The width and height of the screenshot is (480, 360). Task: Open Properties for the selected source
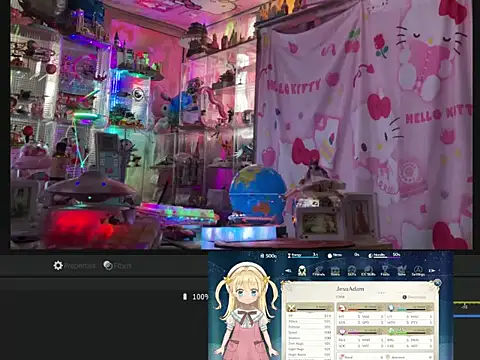(x=74, y=266)
